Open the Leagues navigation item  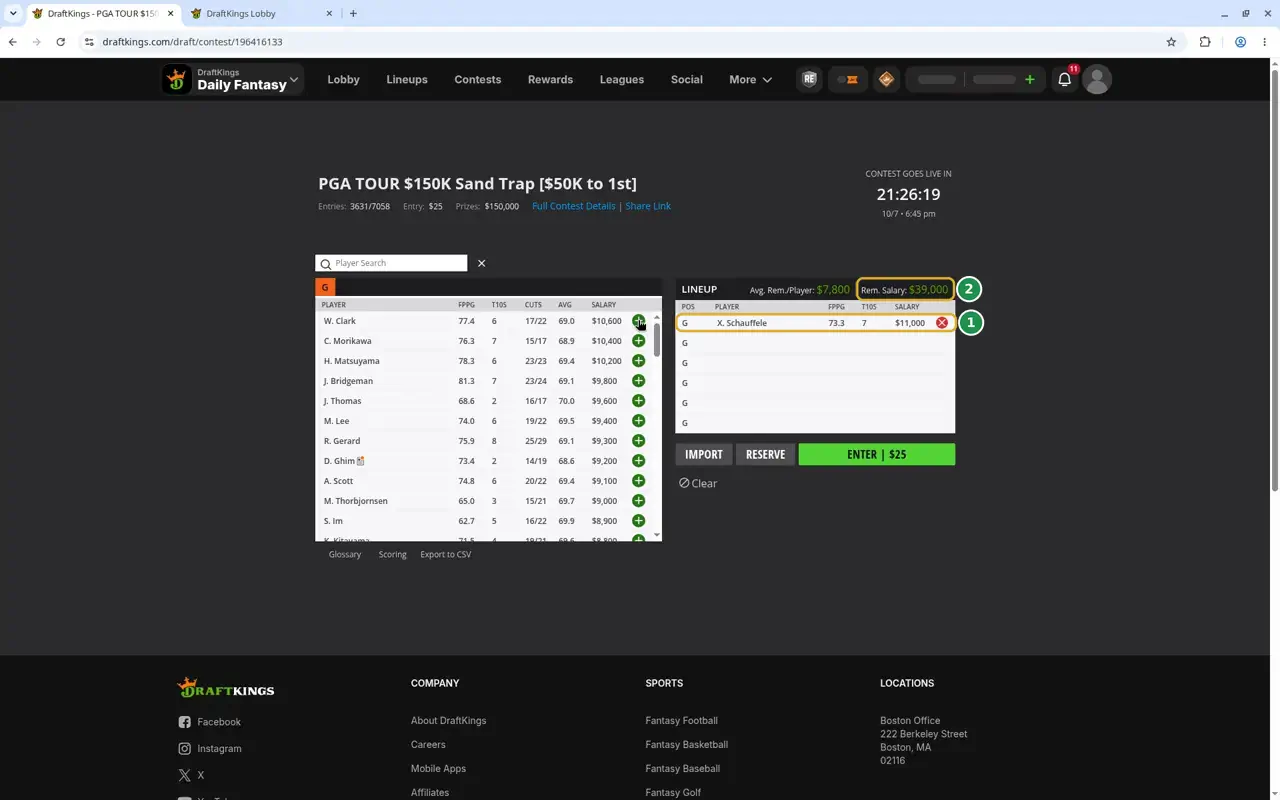[622, 80]
